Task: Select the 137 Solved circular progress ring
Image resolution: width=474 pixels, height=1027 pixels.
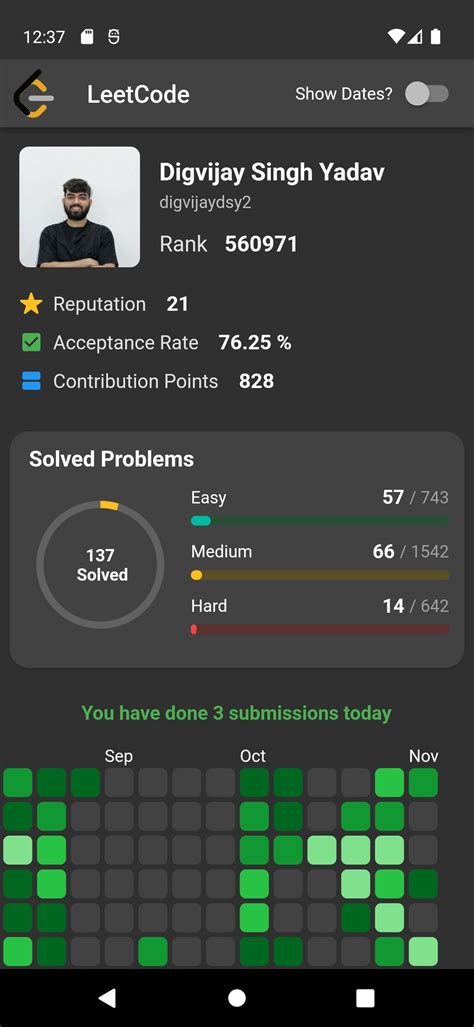Action: coord(100,565)
